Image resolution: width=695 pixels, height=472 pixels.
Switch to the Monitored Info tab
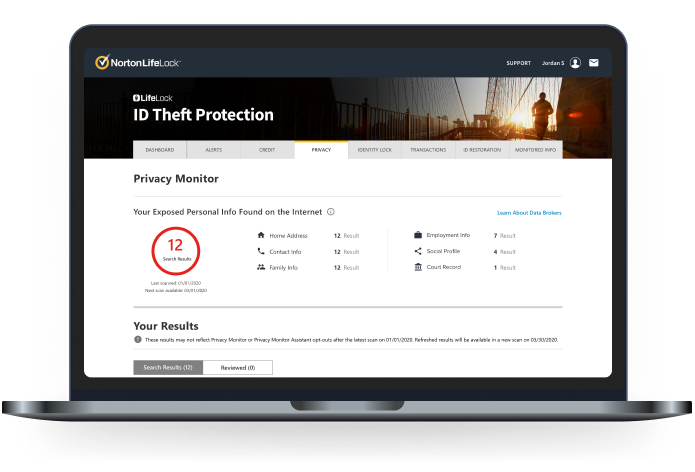pyautogui.click(x=536, y=150)
